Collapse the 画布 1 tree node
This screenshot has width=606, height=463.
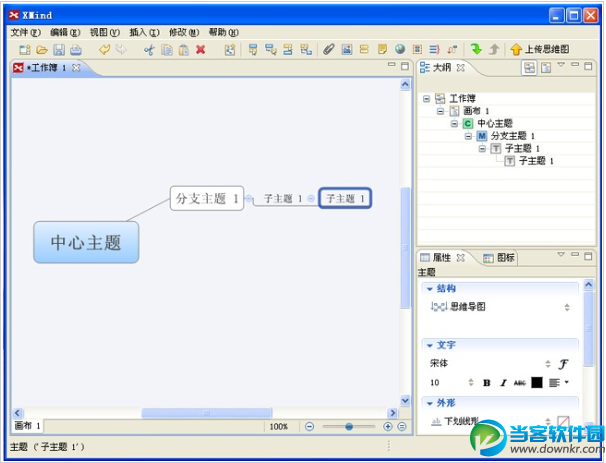coord(440,111)
